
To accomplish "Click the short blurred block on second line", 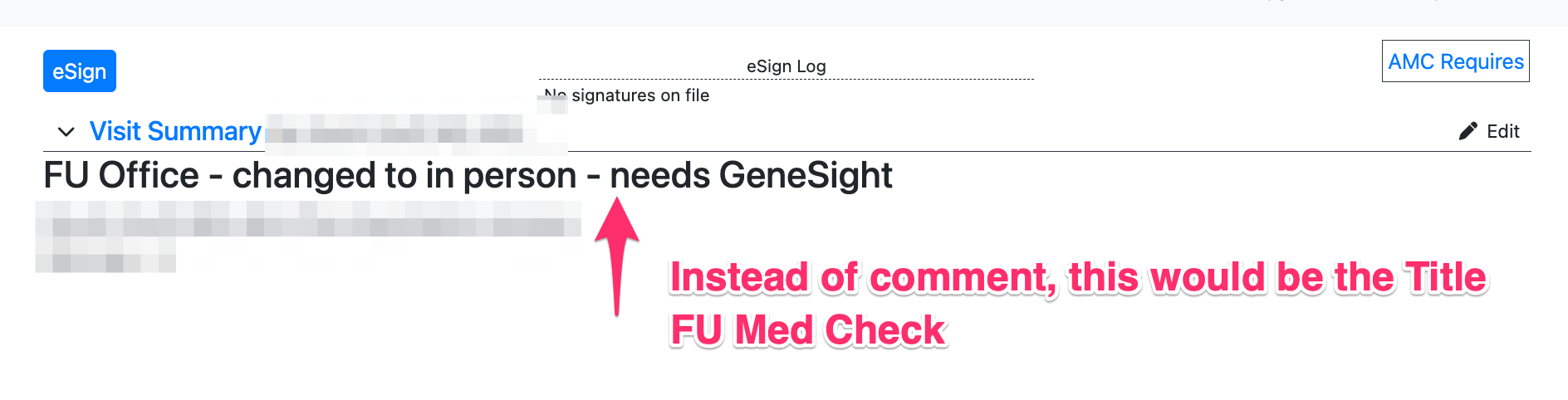I will click(x=105, y=256).
